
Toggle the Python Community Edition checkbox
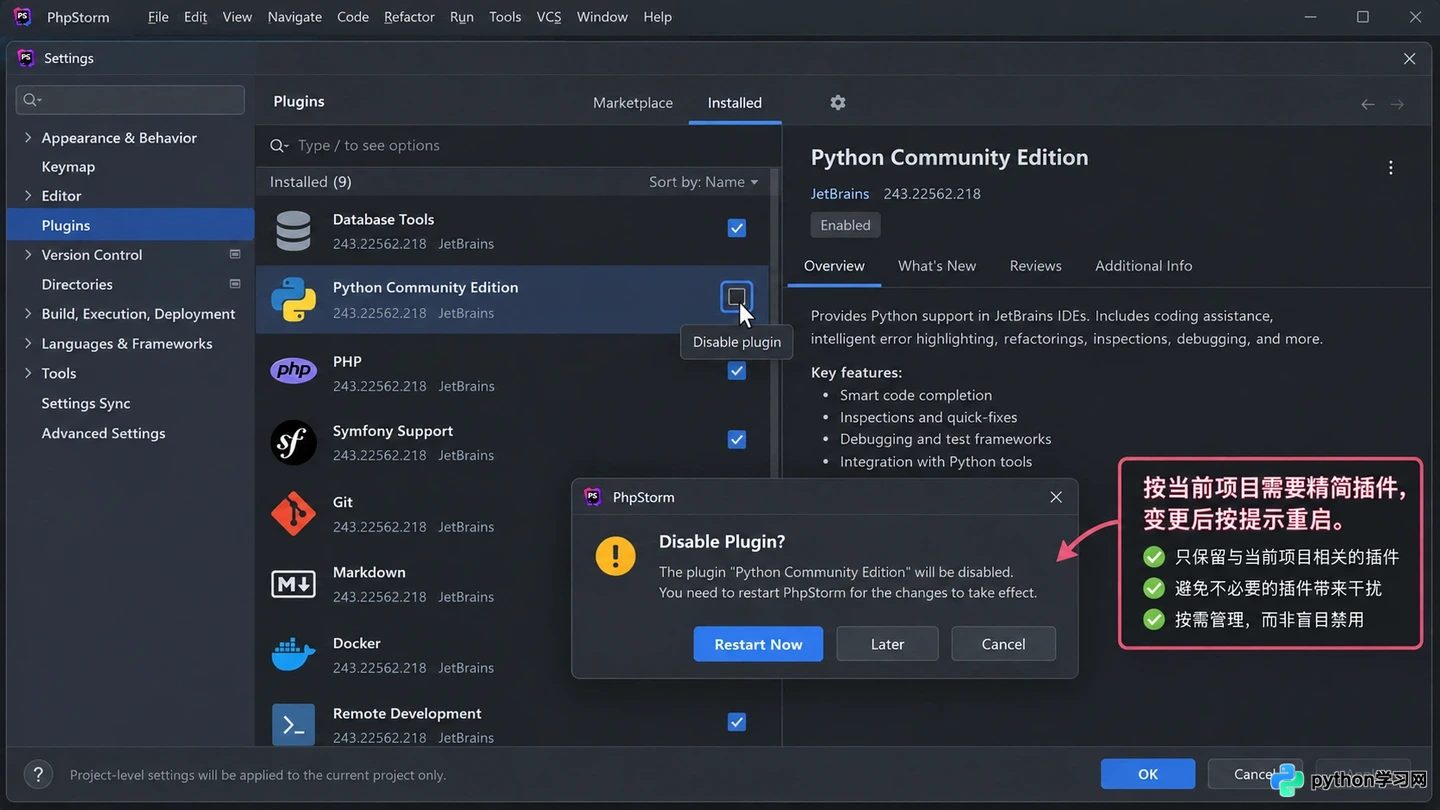click(x=737, y=296)
